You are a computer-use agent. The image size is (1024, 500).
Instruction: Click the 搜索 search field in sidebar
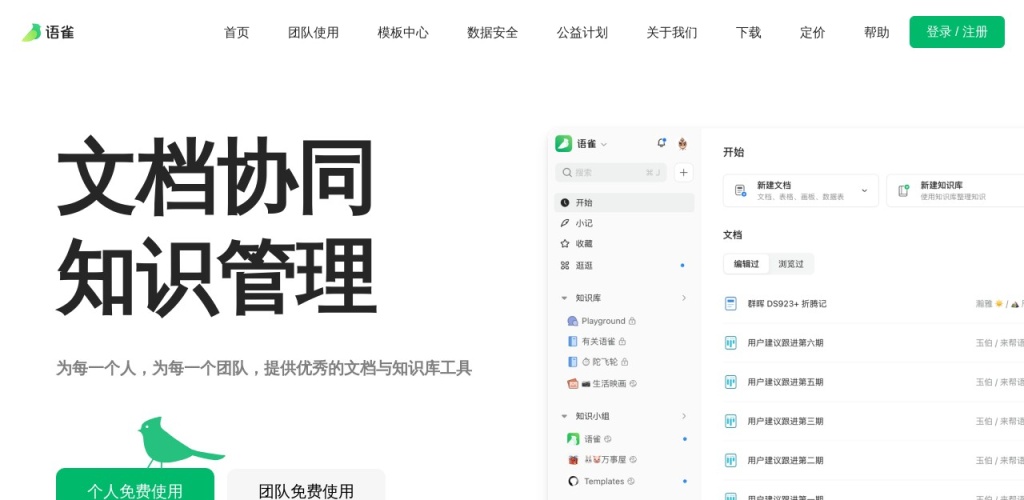click(610, 172)
